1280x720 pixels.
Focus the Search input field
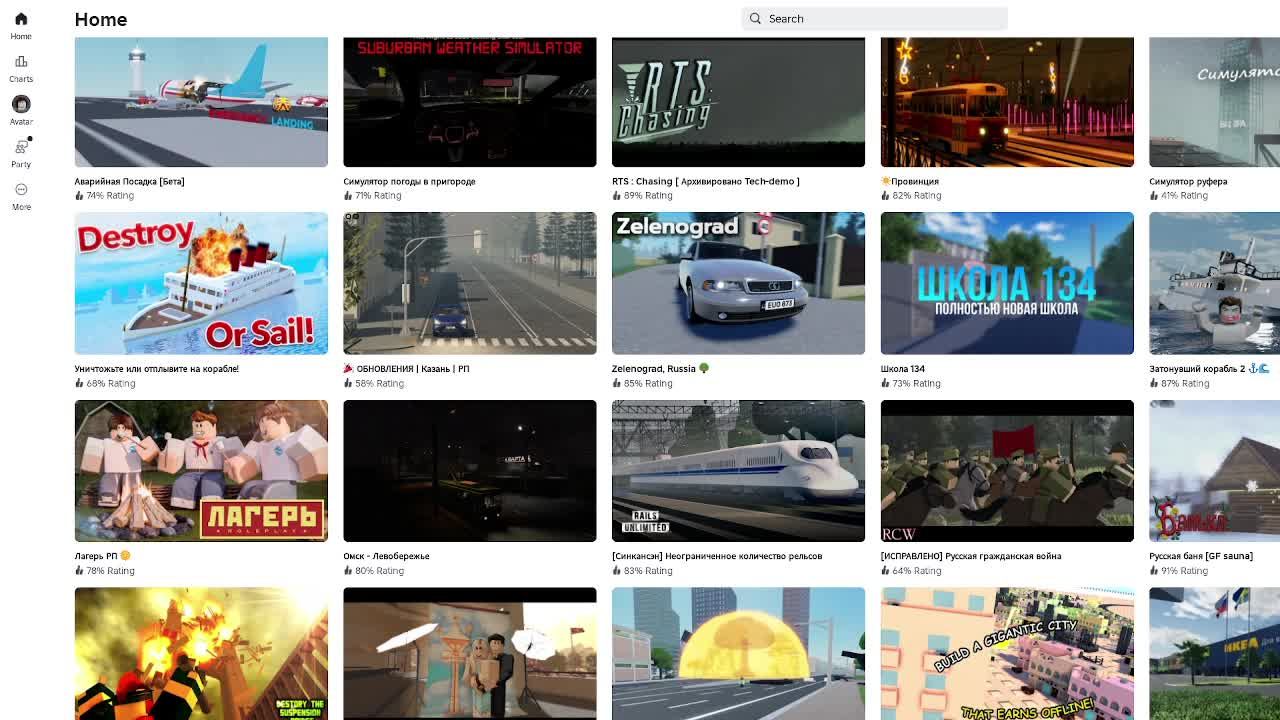pos(874,18)
